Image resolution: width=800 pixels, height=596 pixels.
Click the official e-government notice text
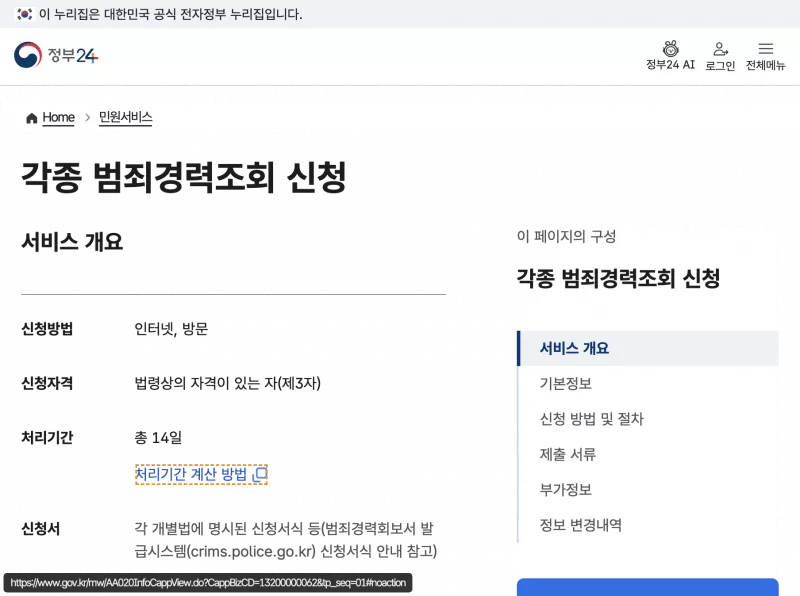[x=170, y=14]
